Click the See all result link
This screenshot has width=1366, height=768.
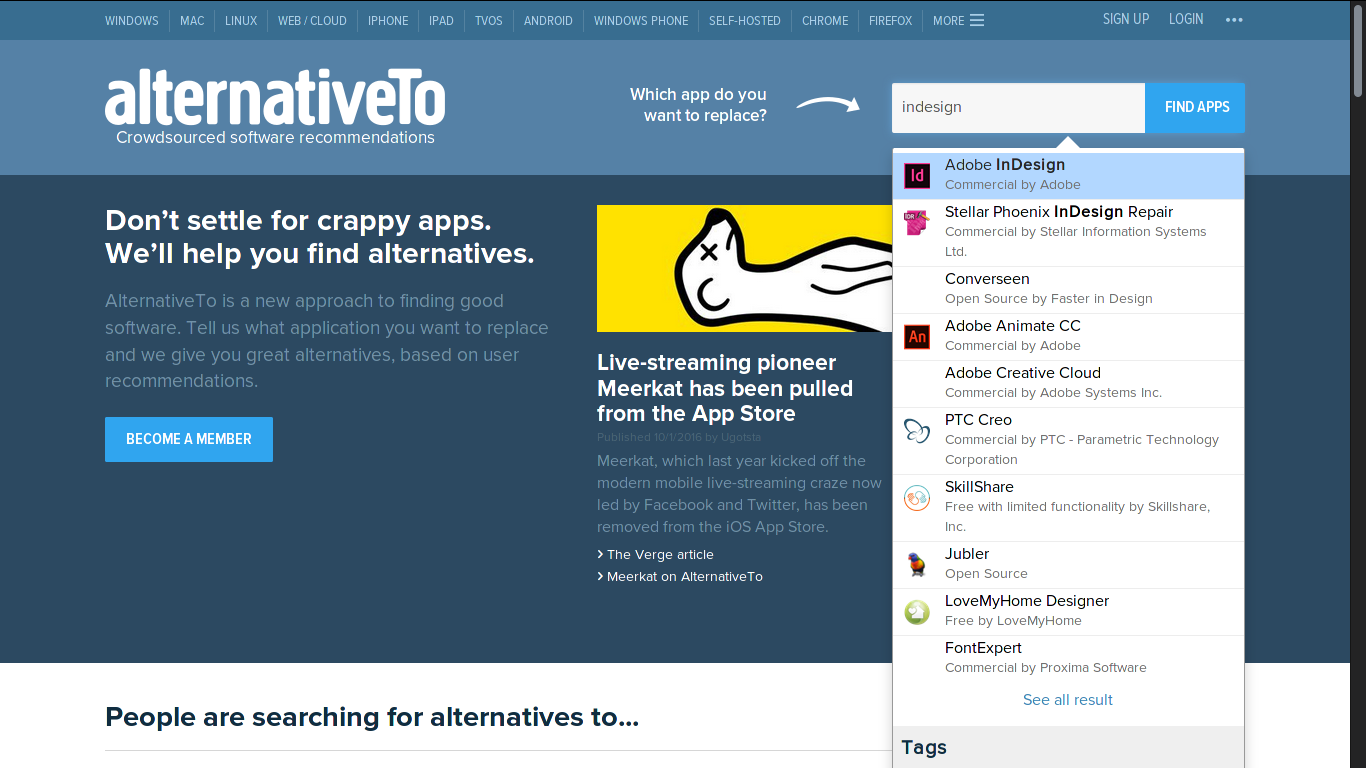coord(1068,700)
